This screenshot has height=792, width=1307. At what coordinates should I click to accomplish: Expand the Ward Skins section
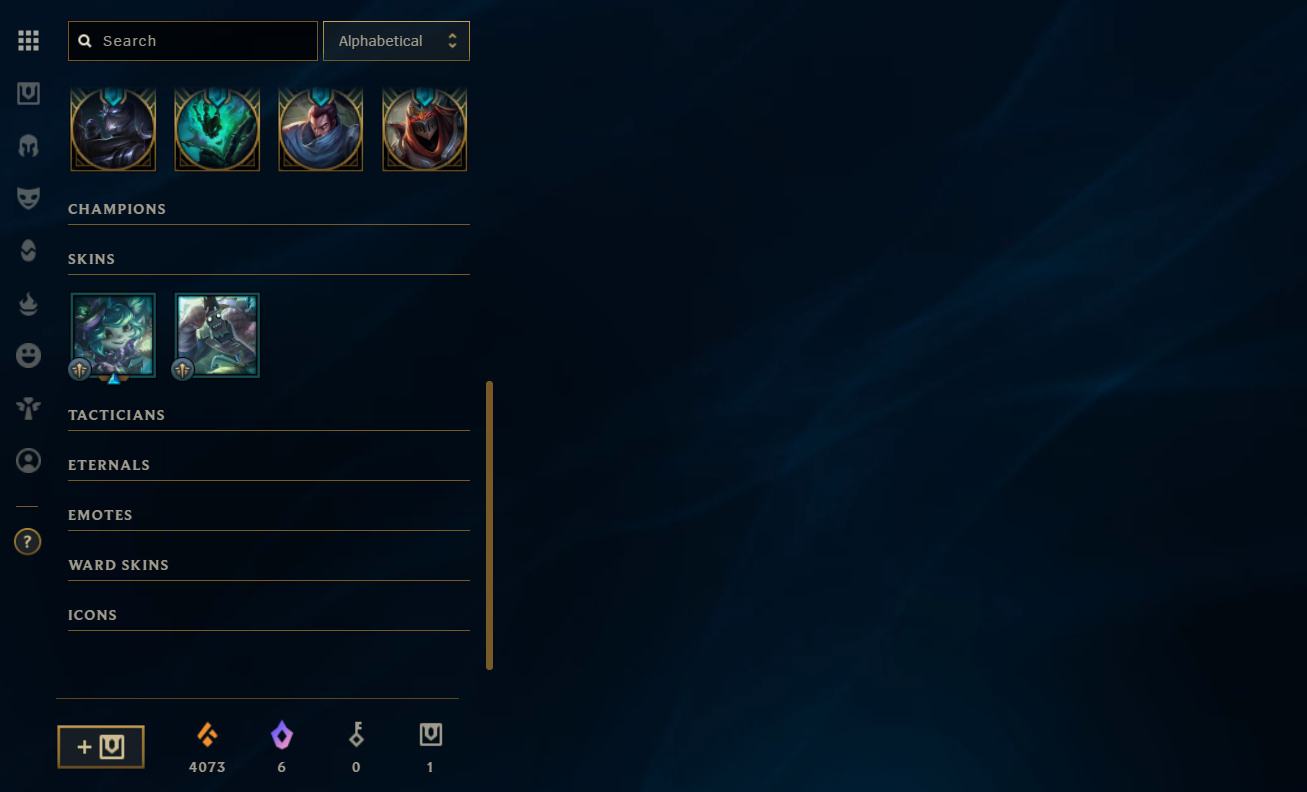[x=268, y=565]
